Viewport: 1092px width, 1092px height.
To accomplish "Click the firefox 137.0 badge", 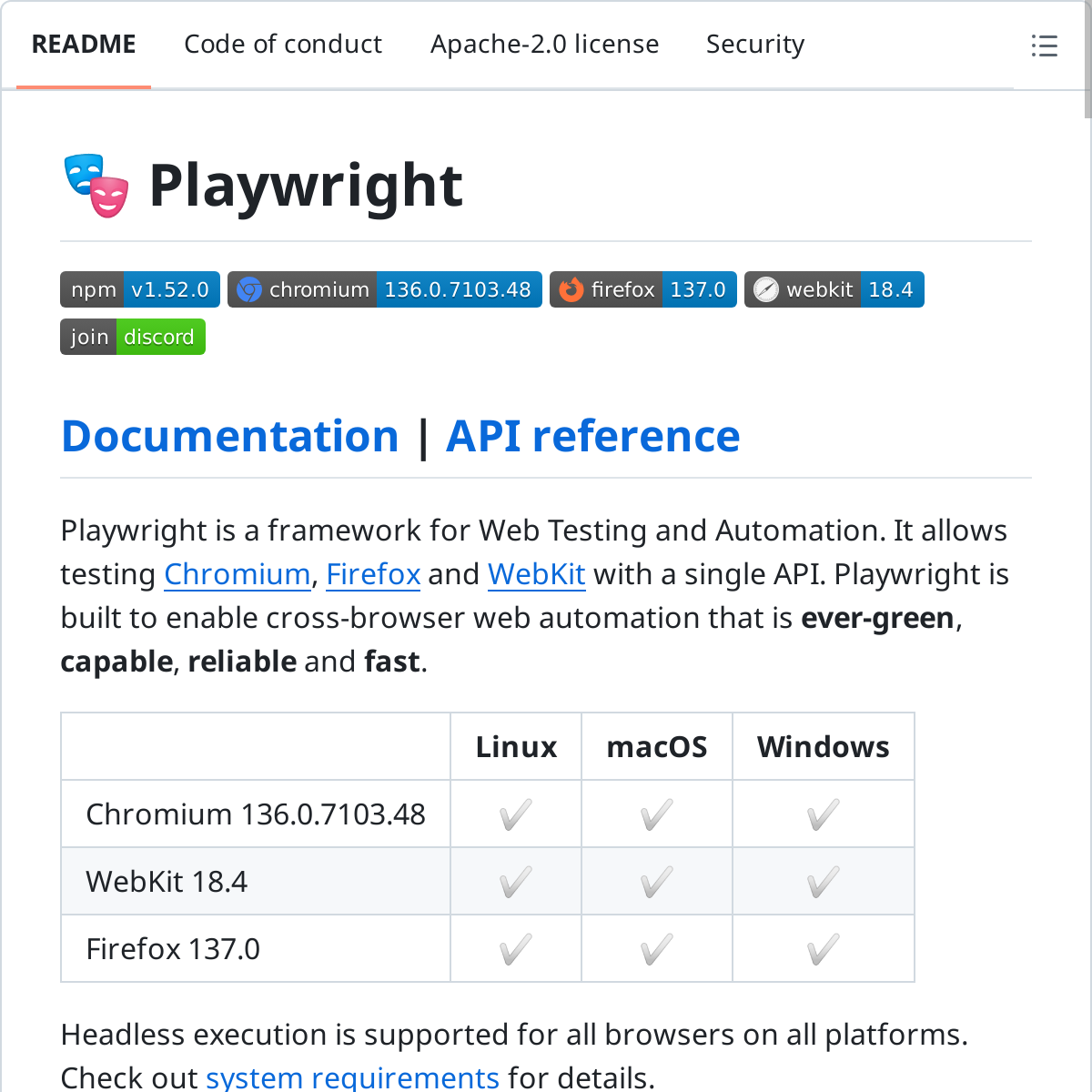I will coord(642,289).
